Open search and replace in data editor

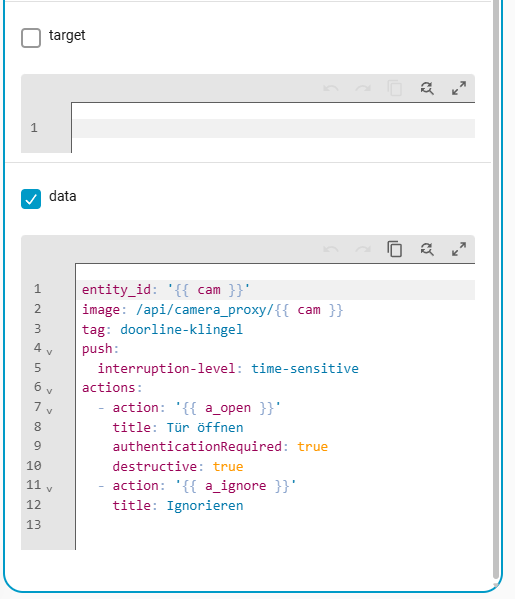pos(427,249)
